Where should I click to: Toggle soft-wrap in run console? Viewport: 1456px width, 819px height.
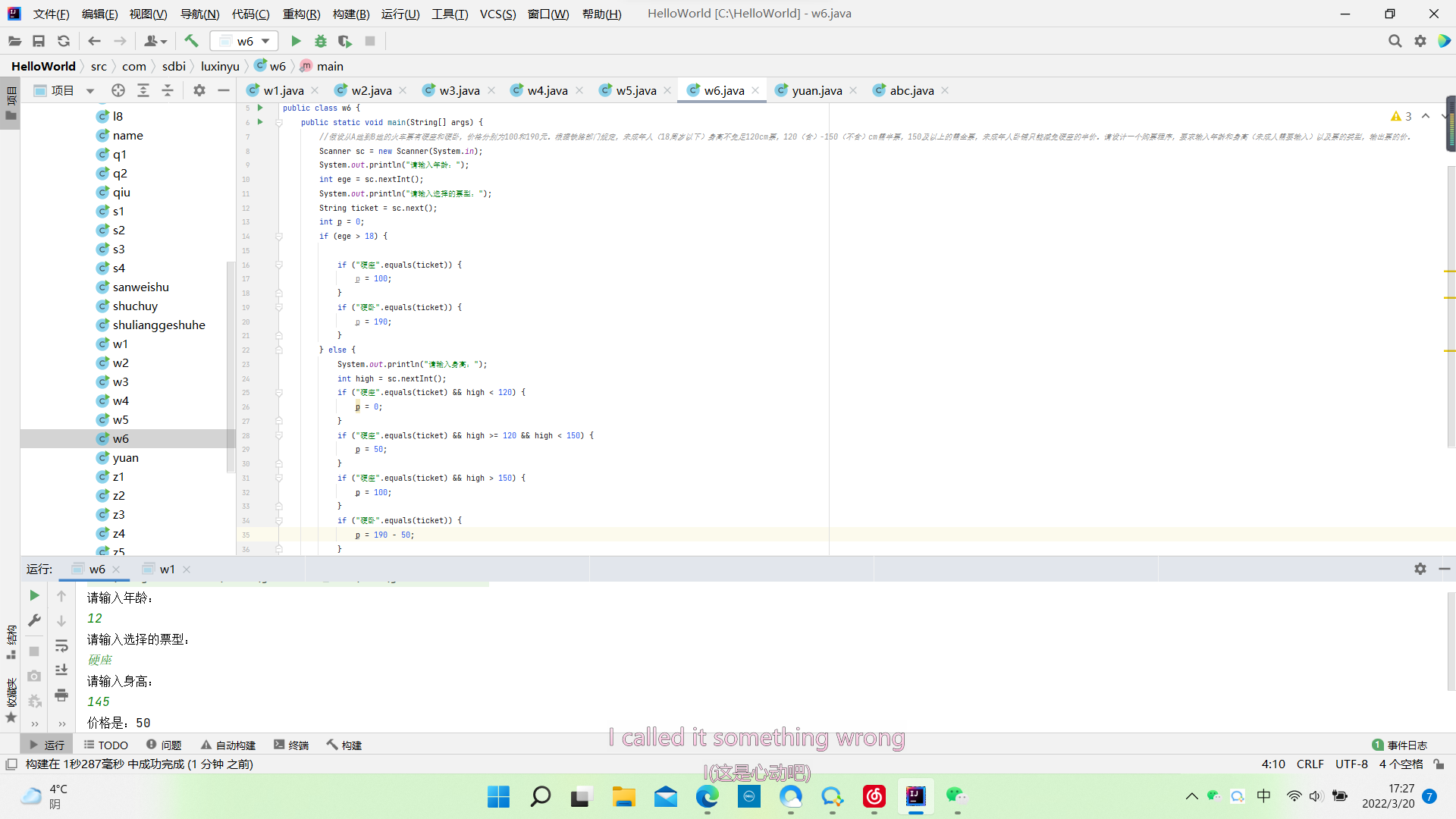click(x=61, y=645)
